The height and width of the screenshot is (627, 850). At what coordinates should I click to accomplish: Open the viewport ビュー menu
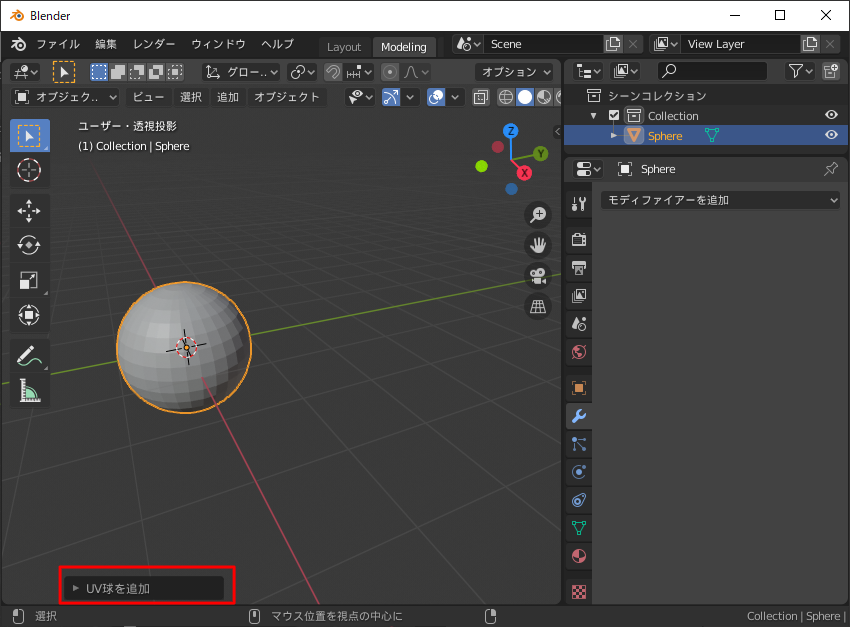click(148, 97)
